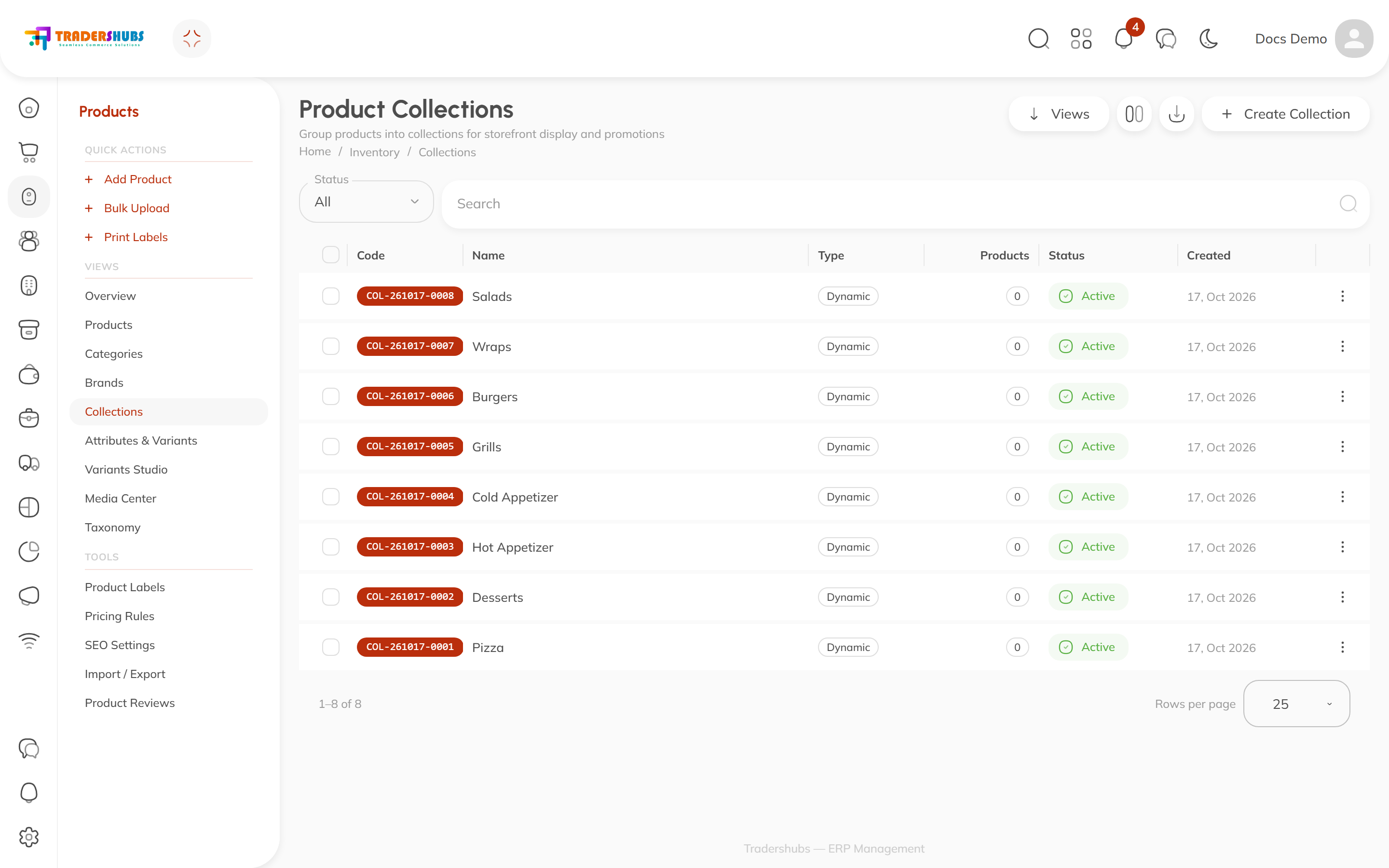Open the customers people sidebar icon
Screen dimensions: 1389x868
[x=29, y=241]
